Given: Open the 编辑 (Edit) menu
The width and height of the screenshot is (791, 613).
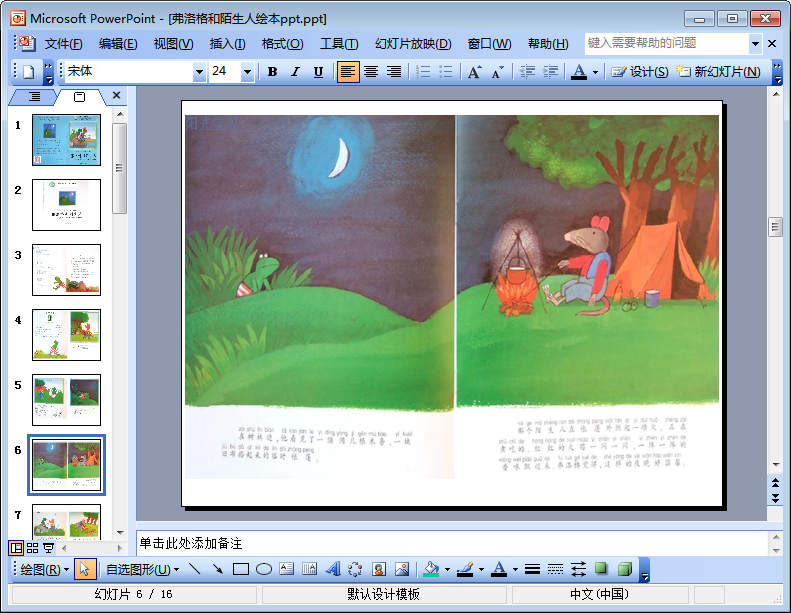Looking at the screenshot, I should pyautogui.click(x=118, y=44).
